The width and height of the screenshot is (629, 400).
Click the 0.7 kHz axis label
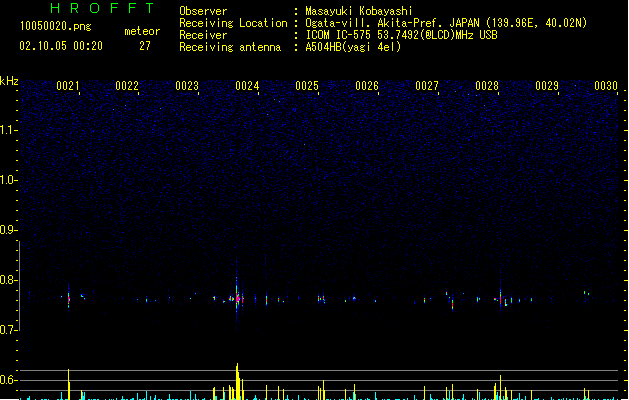[x=8, y=330]
